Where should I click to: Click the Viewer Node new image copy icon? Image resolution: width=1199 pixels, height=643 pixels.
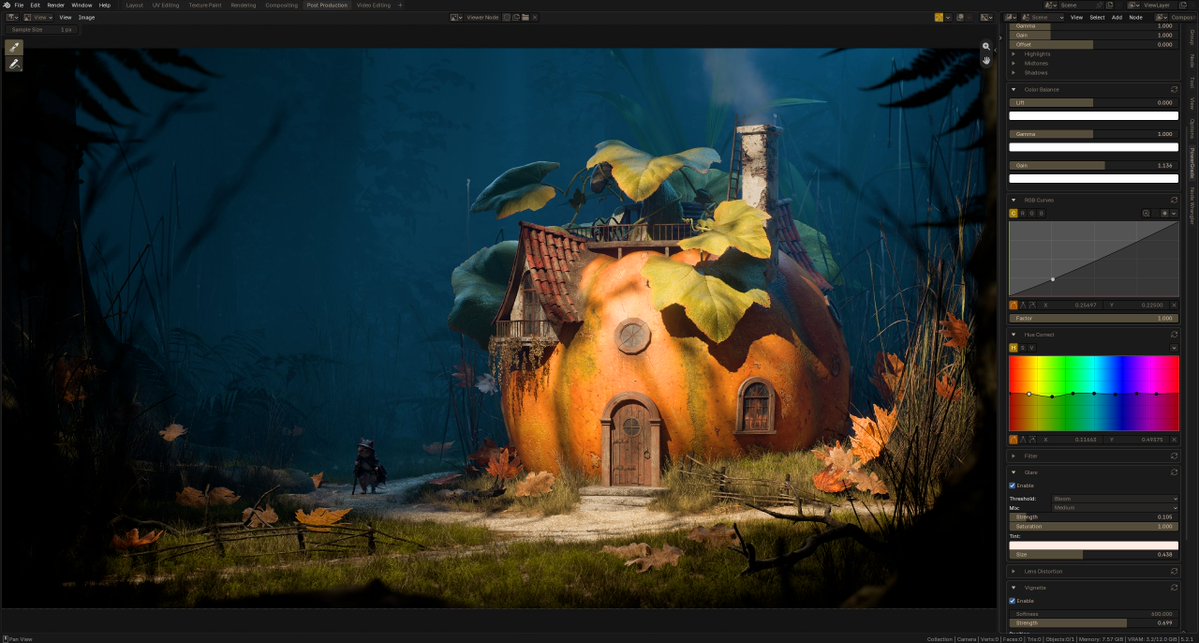click(x=516, y=17)
